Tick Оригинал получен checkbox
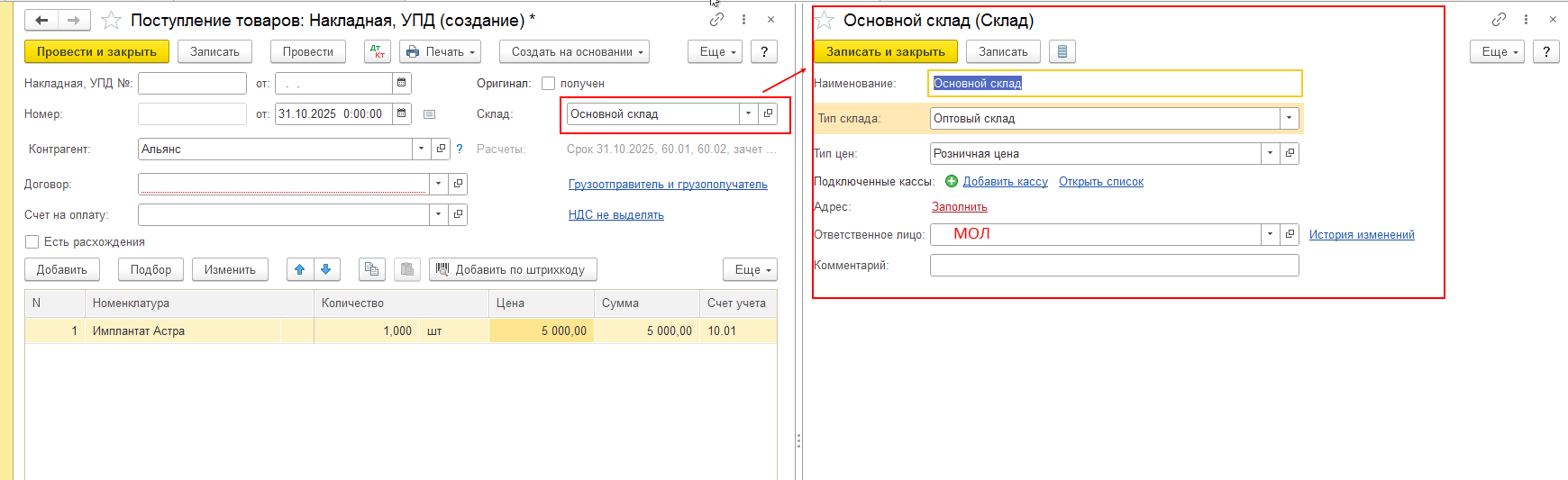The height and width of the screenshot is (480, 1568). pos(548,83)
